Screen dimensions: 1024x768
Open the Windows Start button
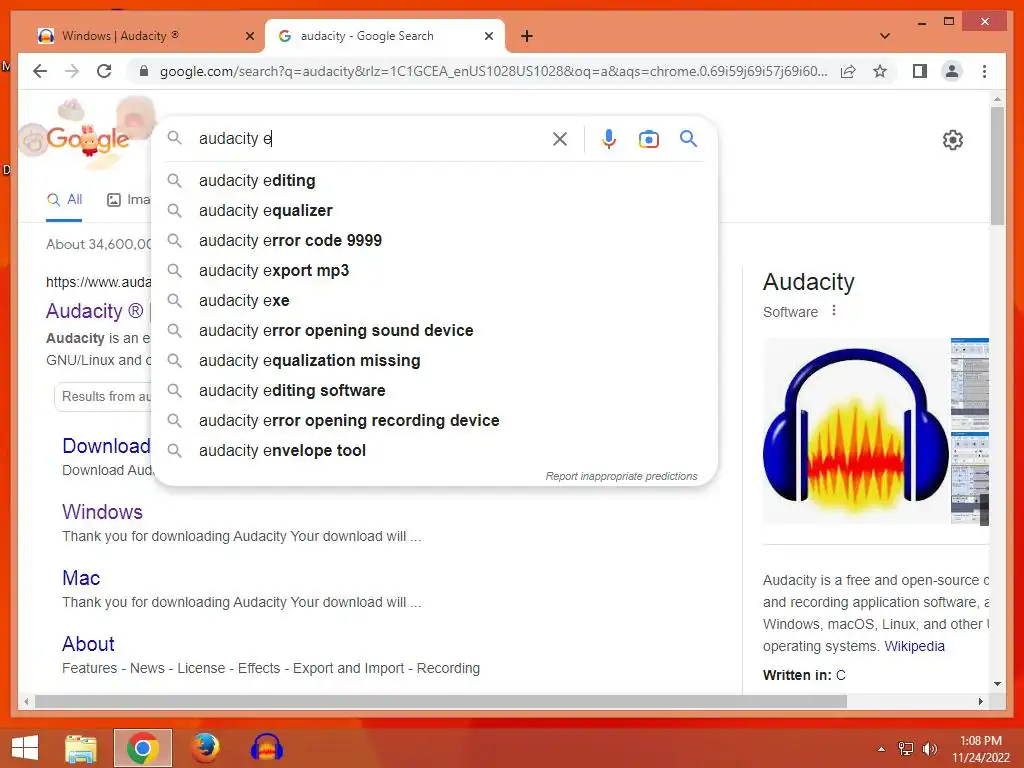pos(25,748)
